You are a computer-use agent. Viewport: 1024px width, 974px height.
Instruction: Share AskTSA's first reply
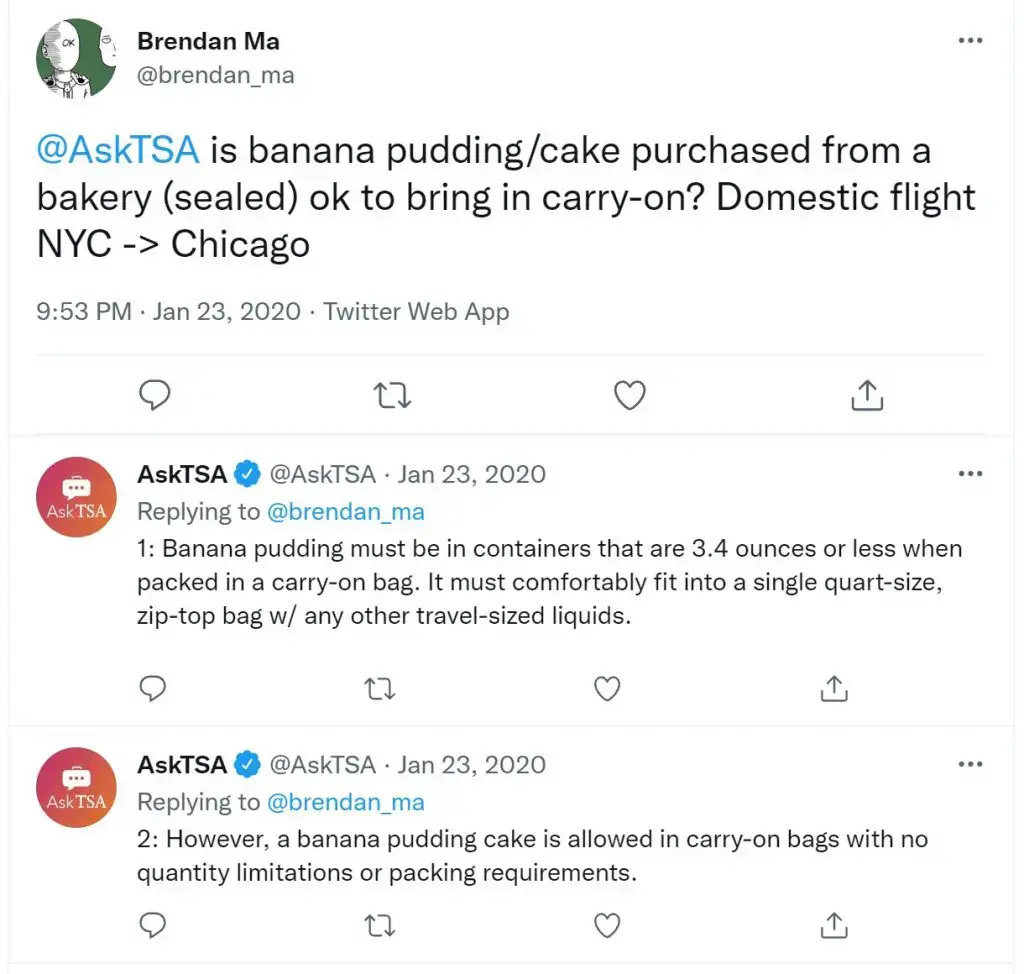[x=833, y=688]
